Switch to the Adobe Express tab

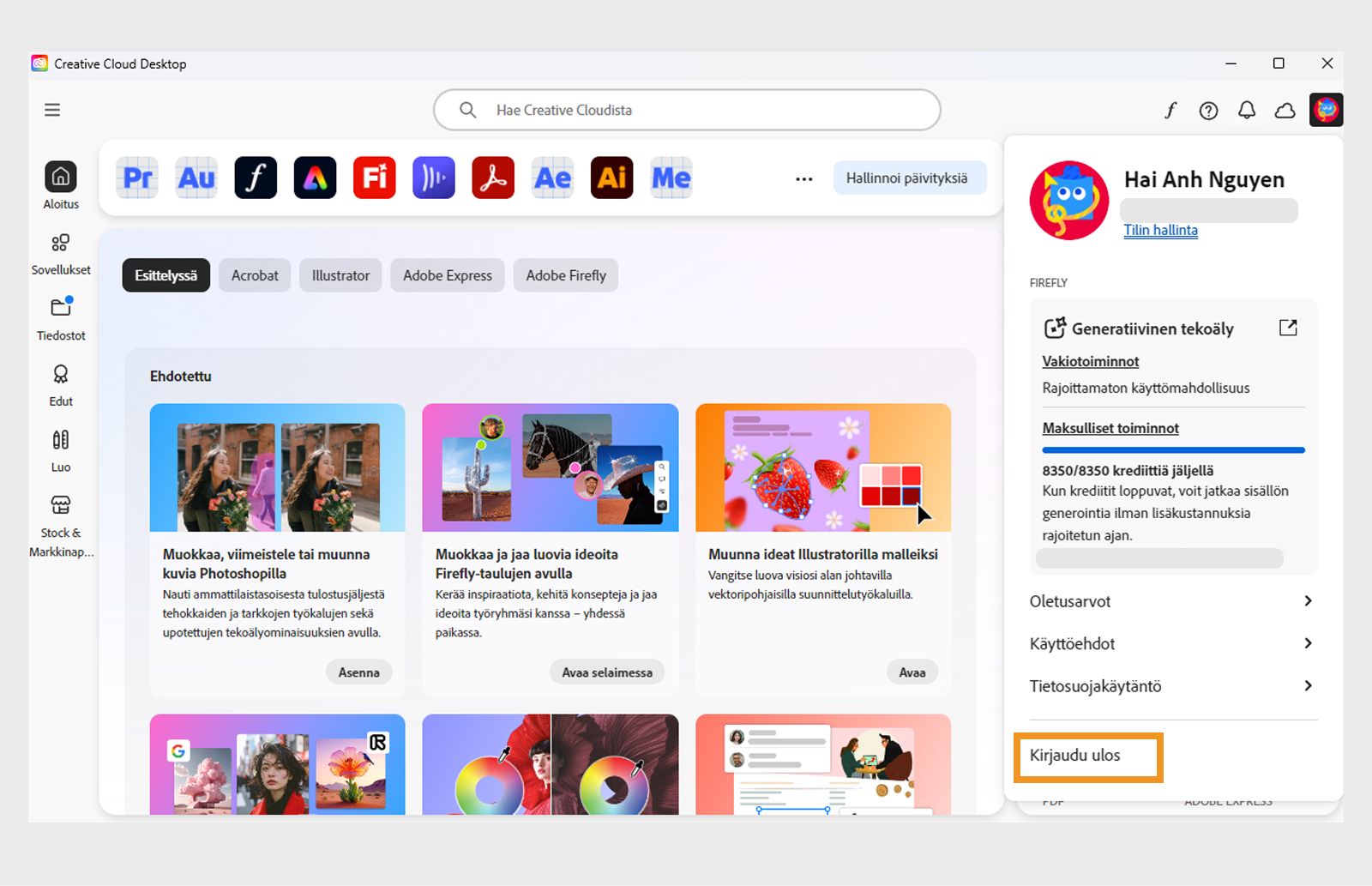pyautogui.click(x=448, y=275)
